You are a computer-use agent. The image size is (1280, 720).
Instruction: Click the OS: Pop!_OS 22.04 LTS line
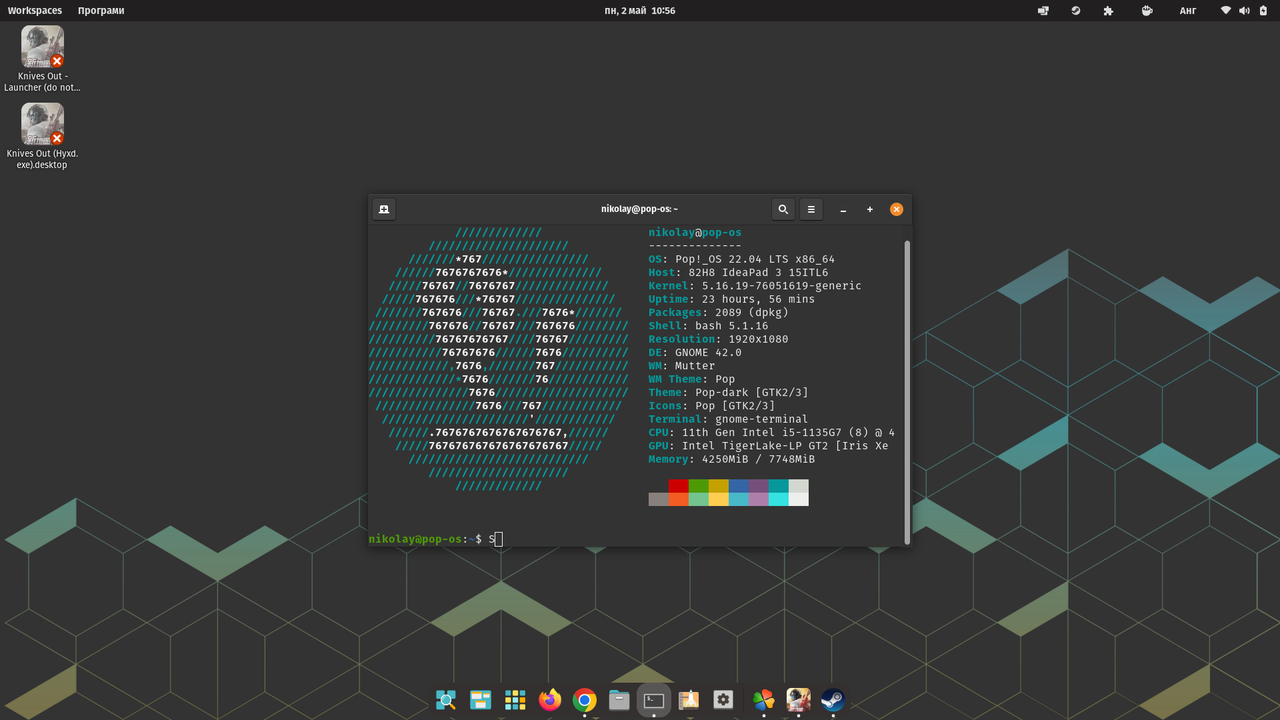coord(741,259)
